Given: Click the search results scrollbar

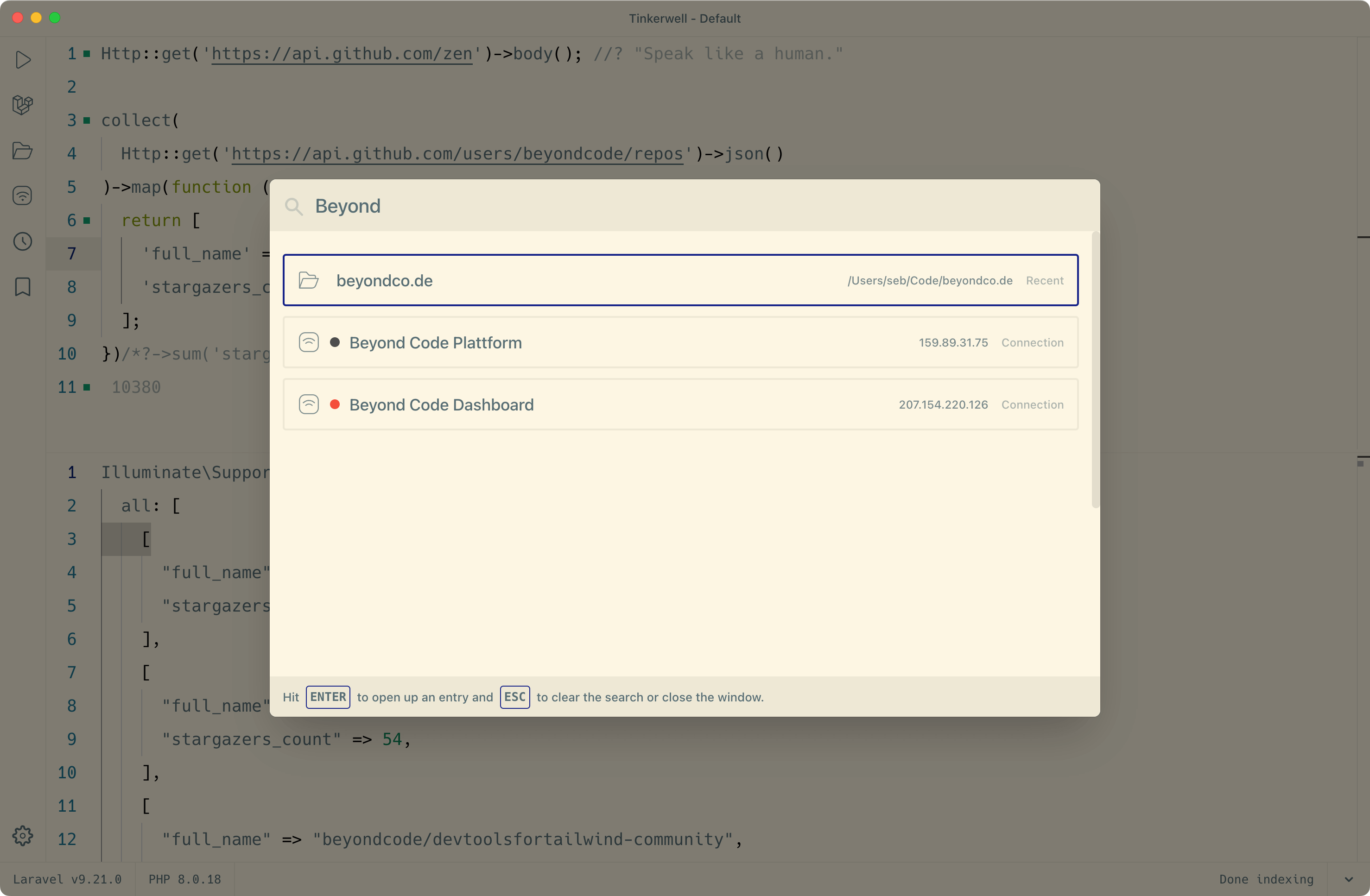Looking at the screenshot, I should [x=1096, y=369].
